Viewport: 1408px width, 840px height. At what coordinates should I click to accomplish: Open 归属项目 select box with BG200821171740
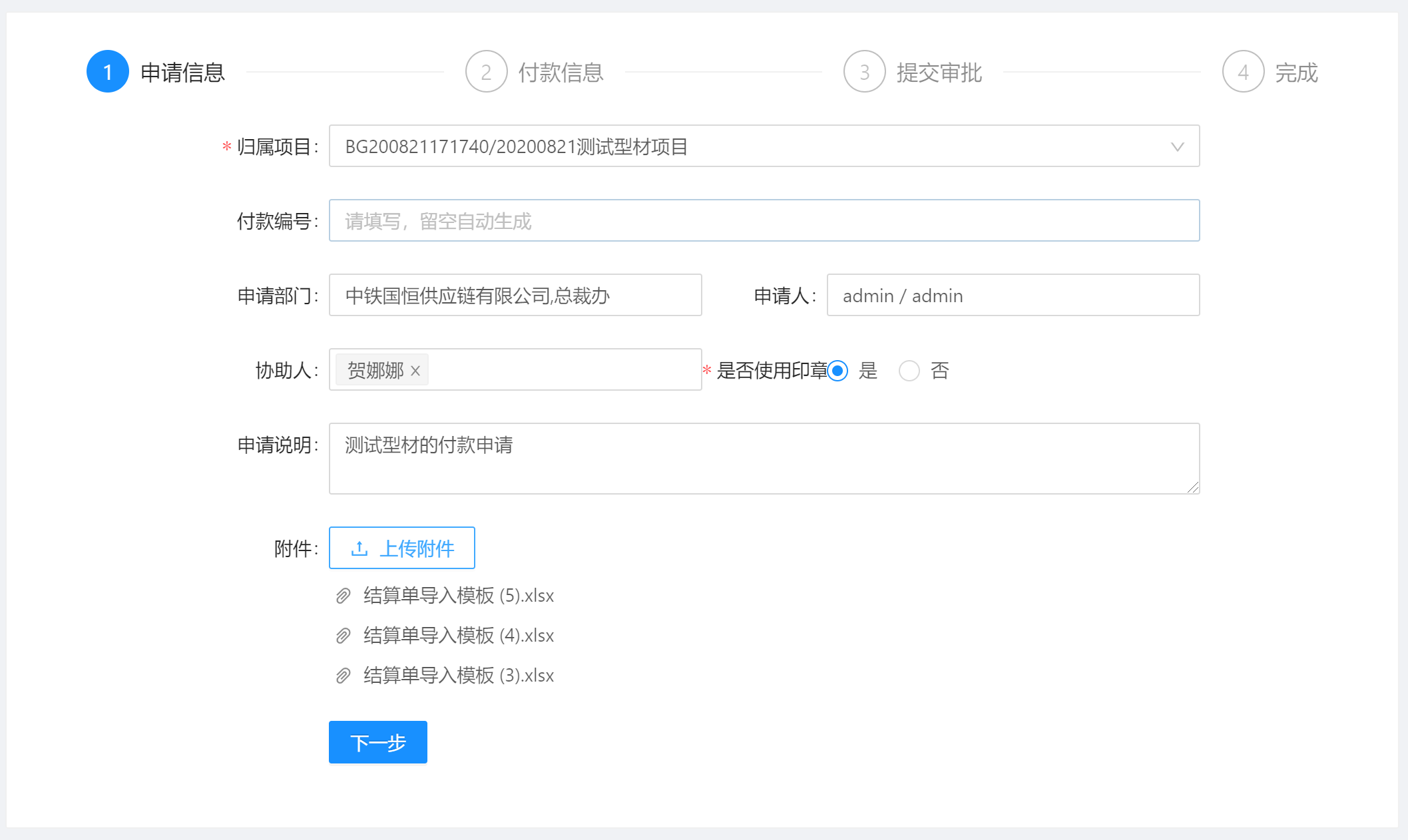point(732,146)
